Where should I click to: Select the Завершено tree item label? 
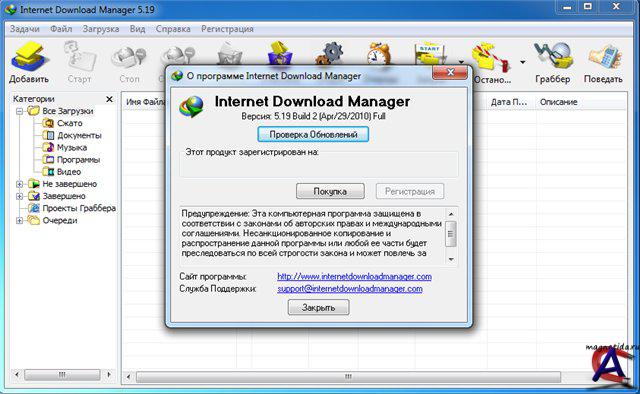coord(64,196)
